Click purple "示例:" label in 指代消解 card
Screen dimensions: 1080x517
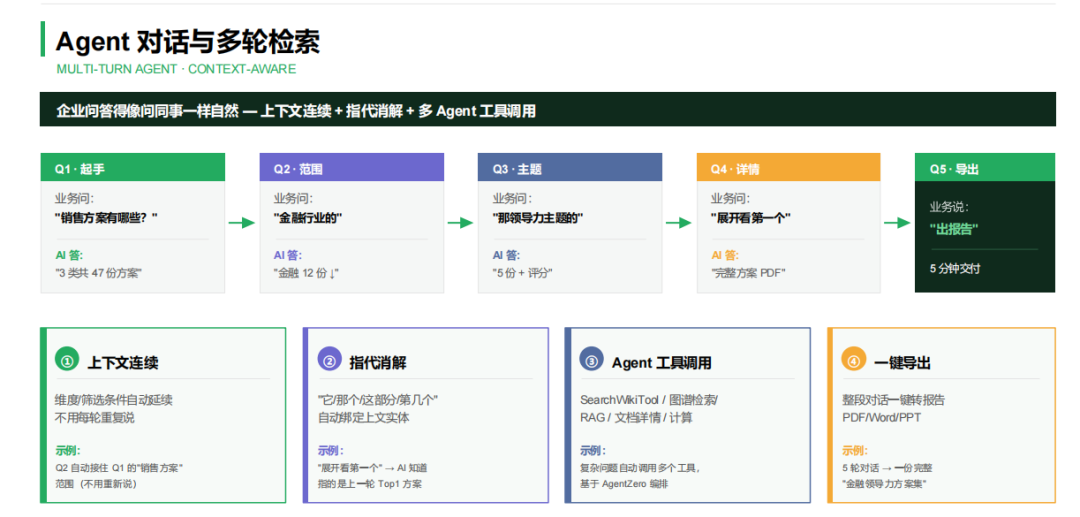click(x=331, y=452)
